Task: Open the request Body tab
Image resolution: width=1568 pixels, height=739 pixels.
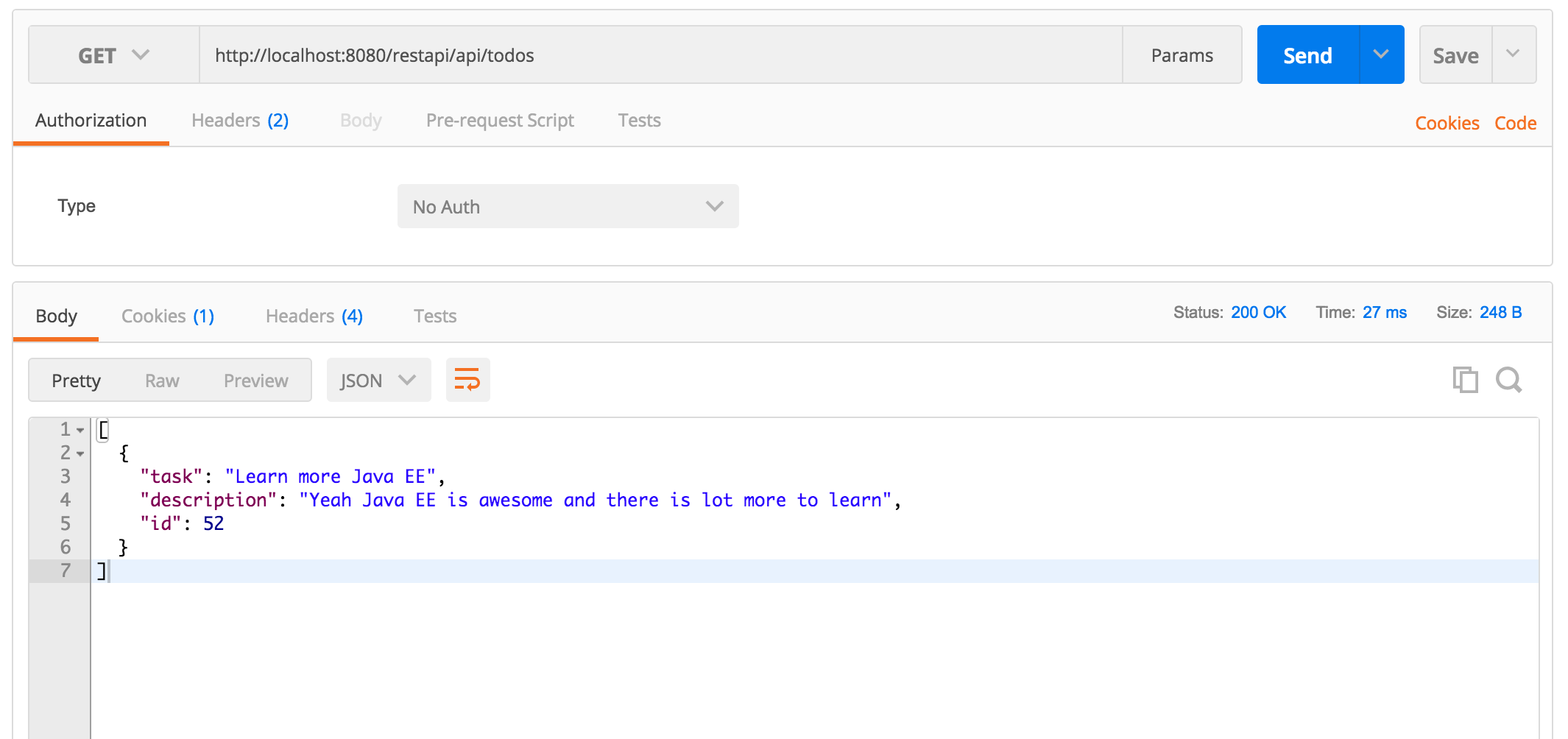Action: (361, 120)
